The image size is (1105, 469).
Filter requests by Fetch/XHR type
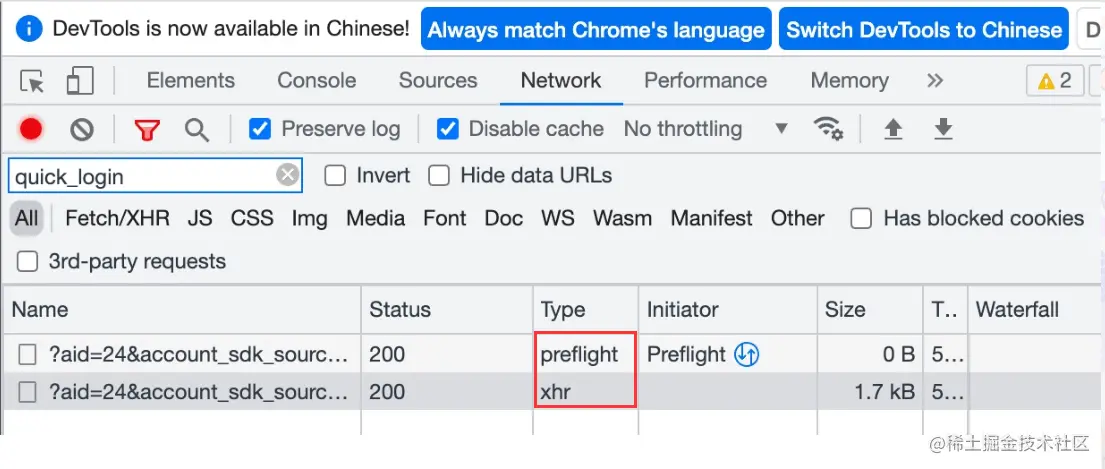117,218
